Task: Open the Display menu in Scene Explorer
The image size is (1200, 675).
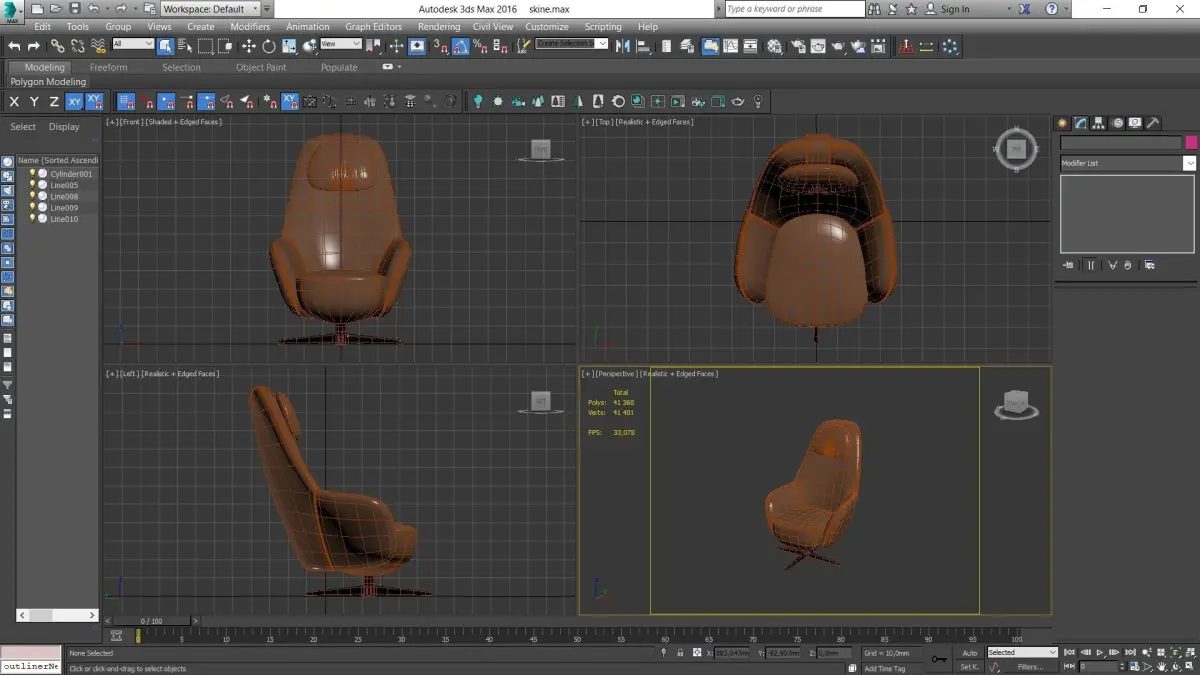Action: 64,127
